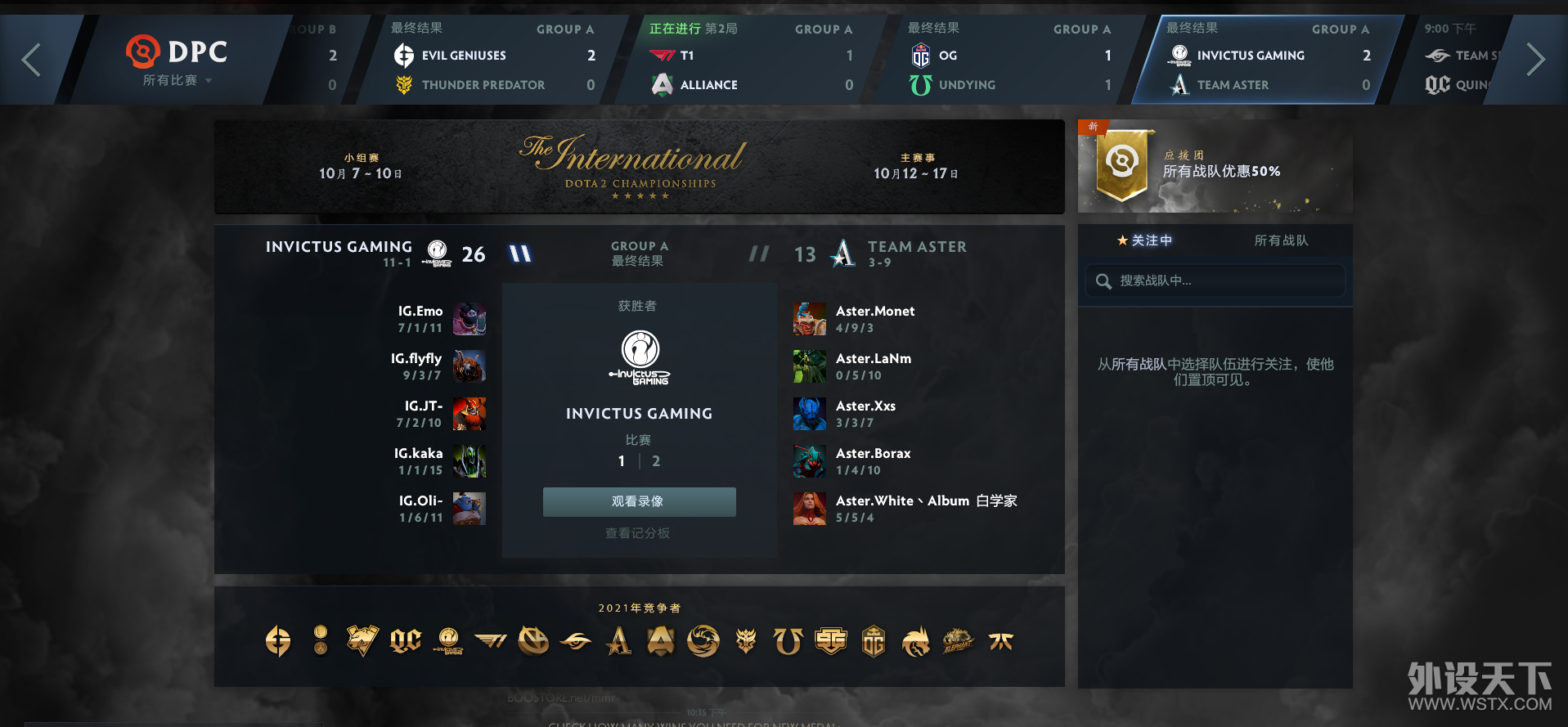Switch to the 所有战队 tab
1568x727 pixels.
click(1281, 240)
